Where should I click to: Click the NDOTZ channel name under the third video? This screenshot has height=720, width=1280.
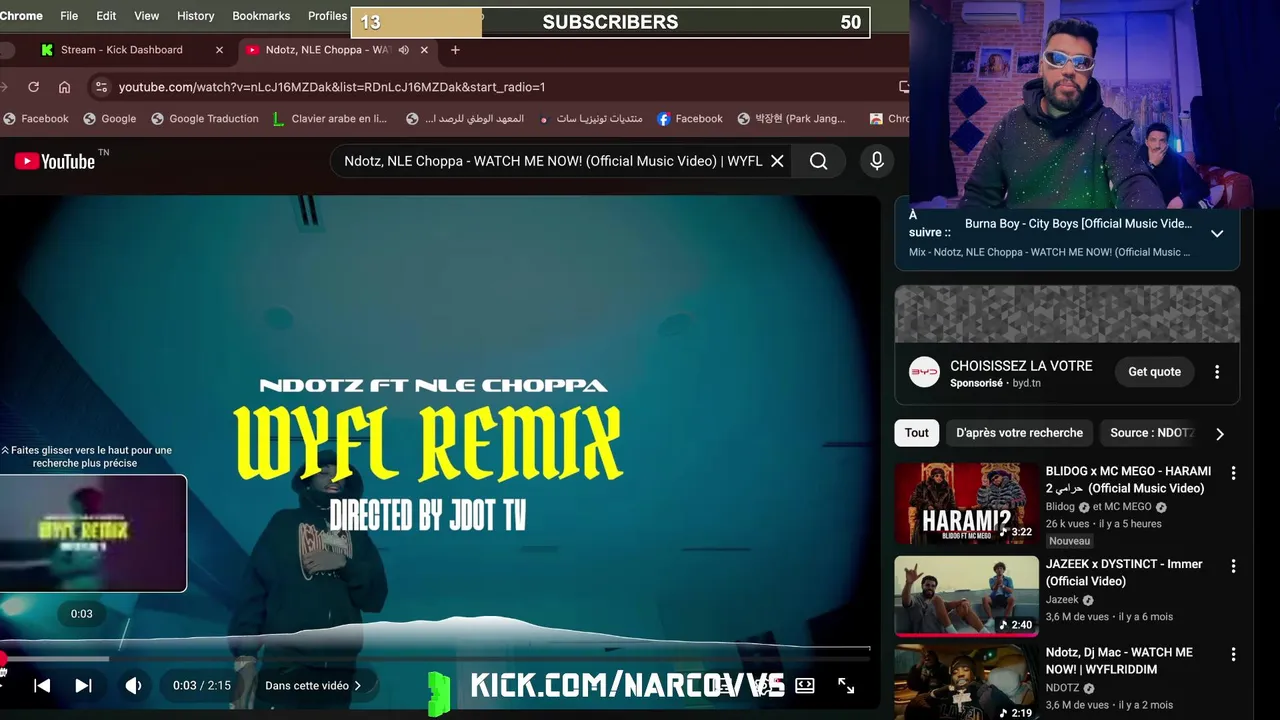(x=1064, y=688)
